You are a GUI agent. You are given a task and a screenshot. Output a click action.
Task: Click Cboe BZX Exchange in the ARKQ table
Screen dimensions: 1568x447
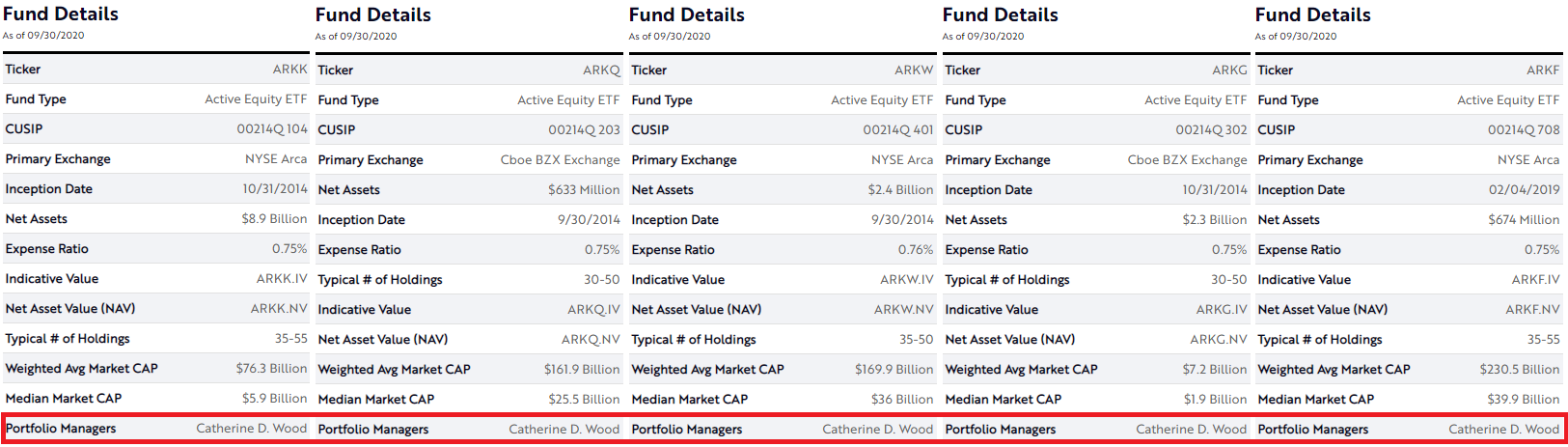(560, 160)
